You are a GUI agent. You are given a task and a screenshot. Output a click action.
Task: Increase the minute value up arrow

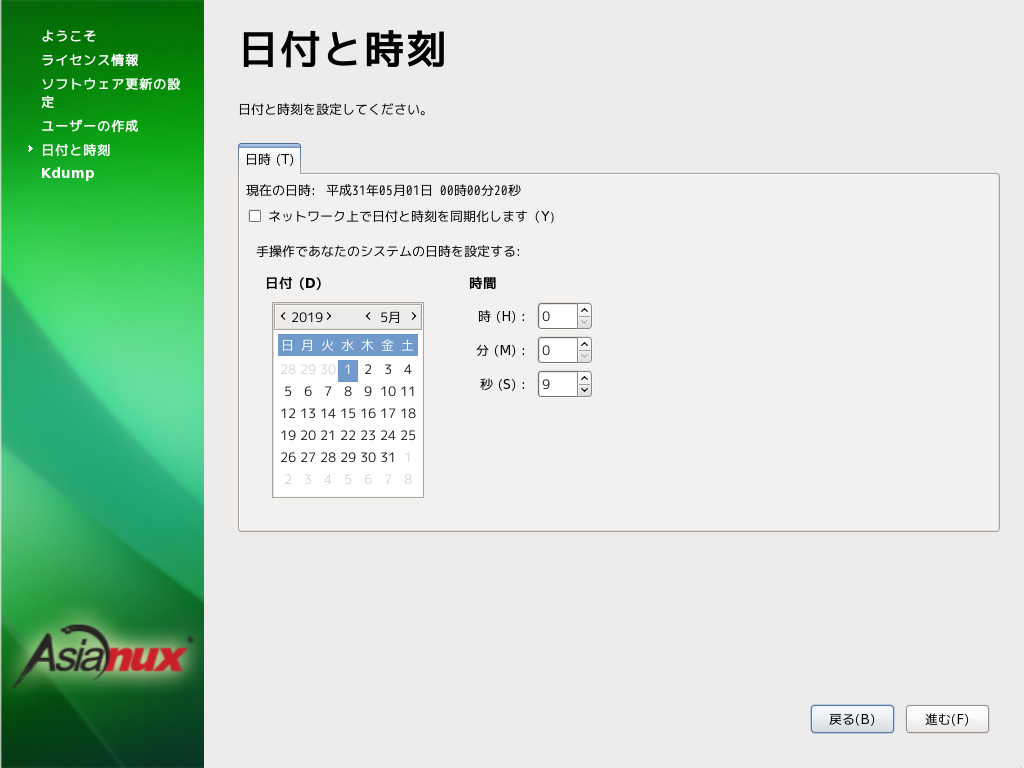click(x=585, y=344)
